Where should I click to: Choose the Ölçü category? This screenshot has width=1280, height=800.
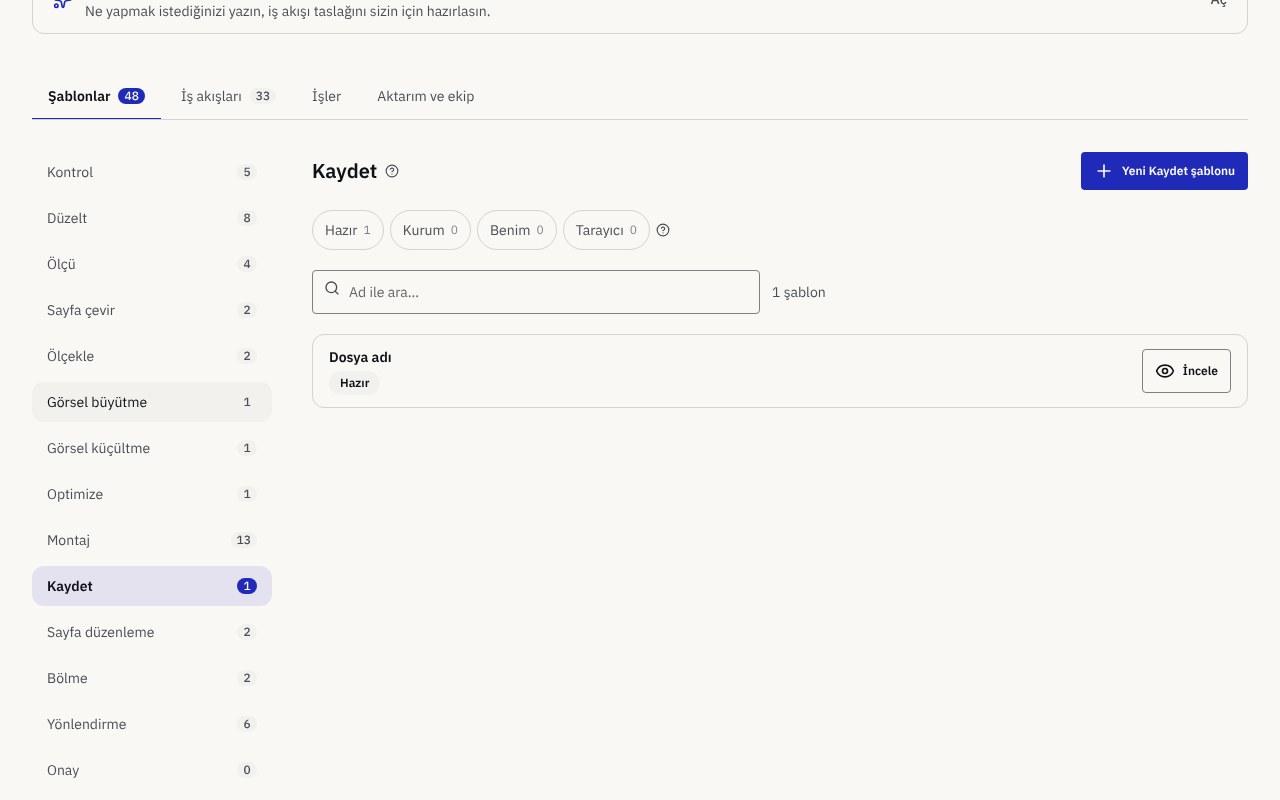[152, 264]
